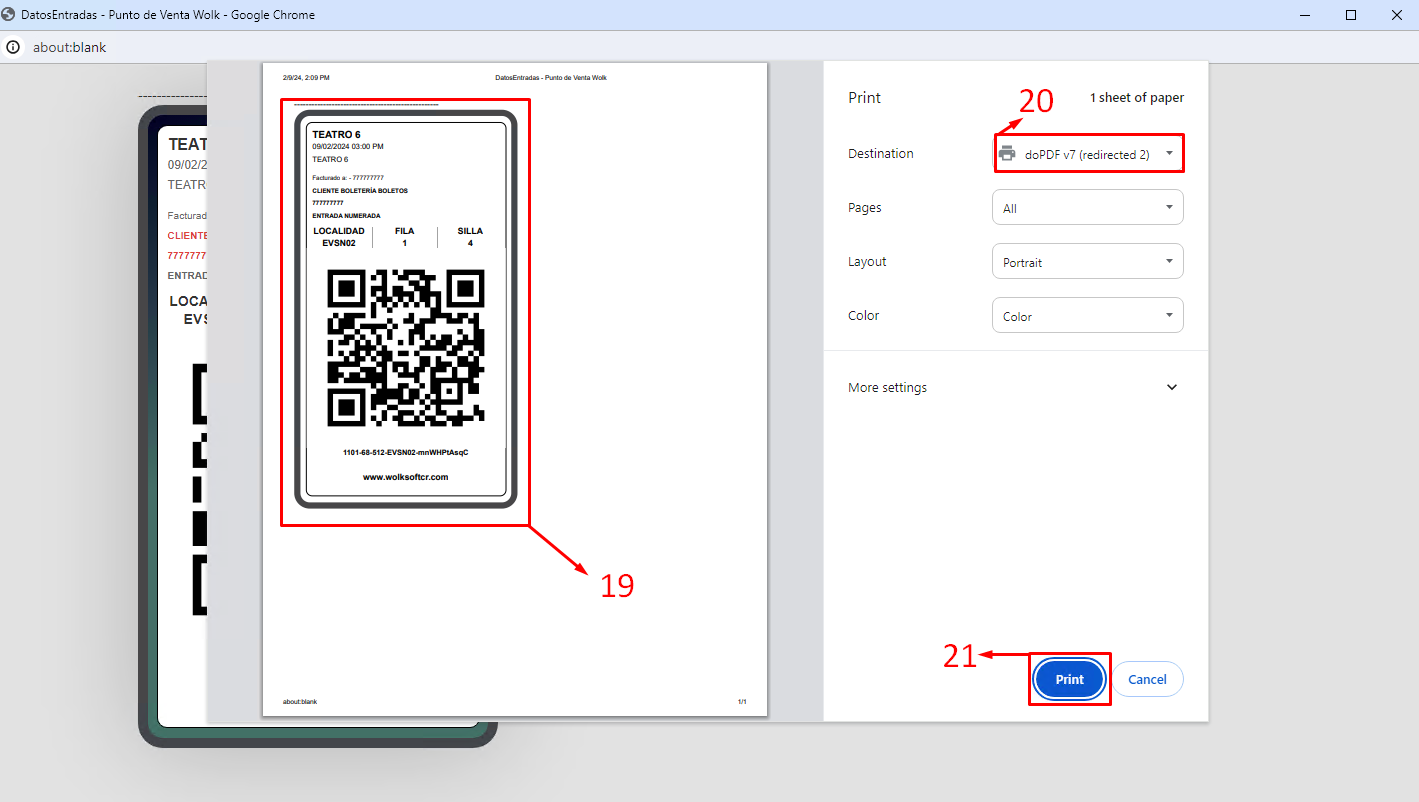
Task: Click the blue Print button
Action: 1069,679
